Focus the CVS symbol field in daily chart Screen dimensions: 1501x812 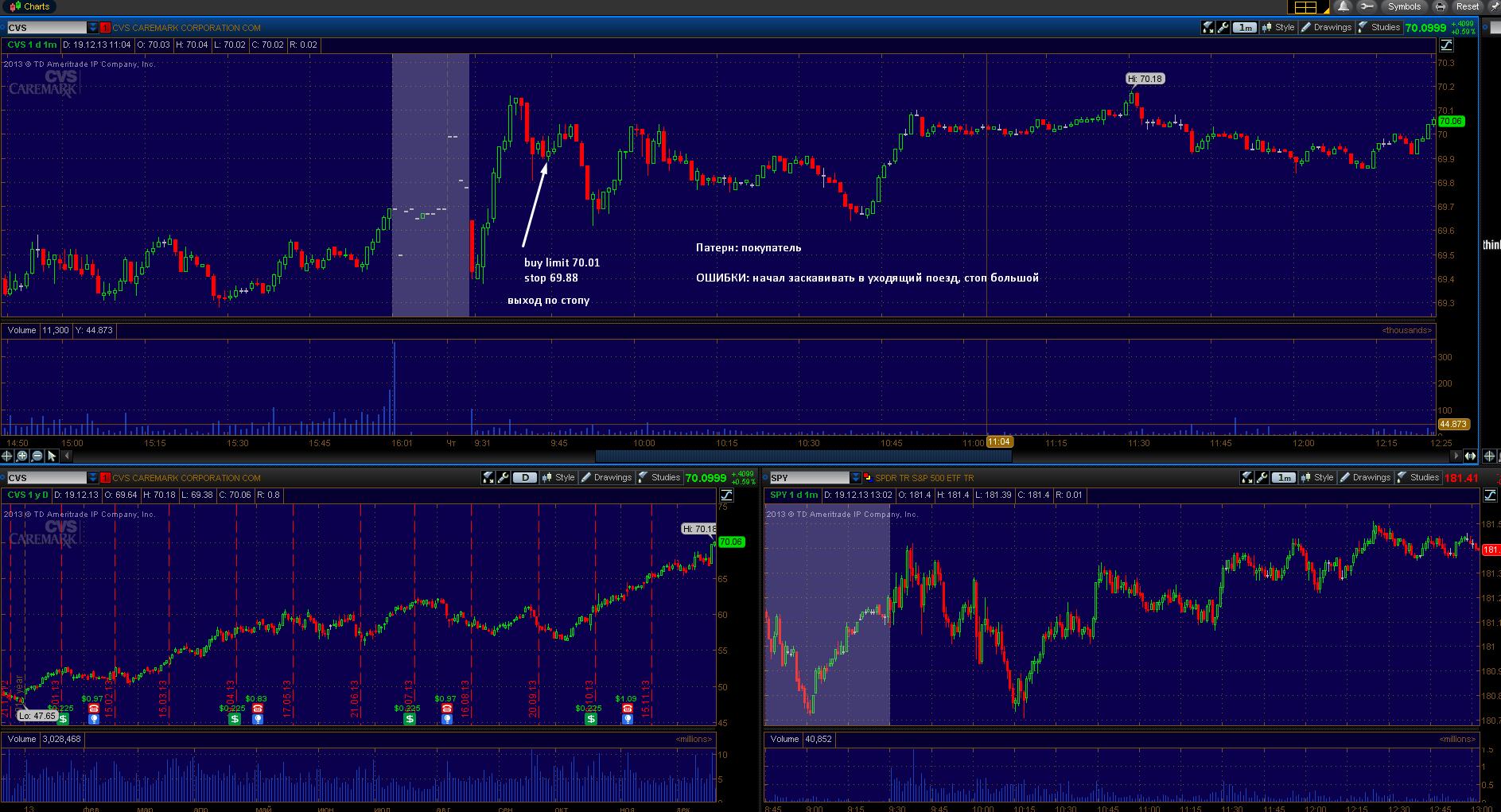pyautogui.click(x=46, y=478)
